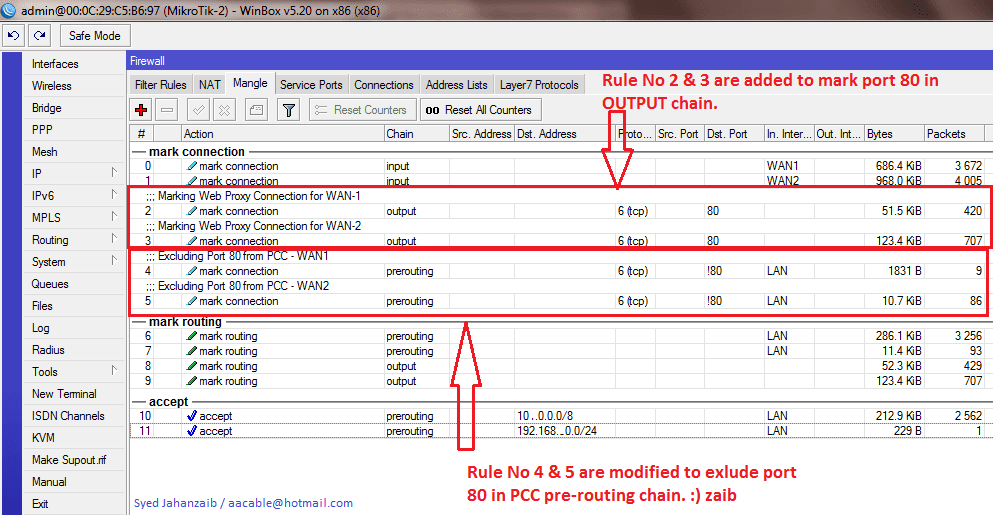Image resolution: width=993 pixels, height=515 pixels.
Task: Sort by the Chain column header
Action: click(416, 134)
